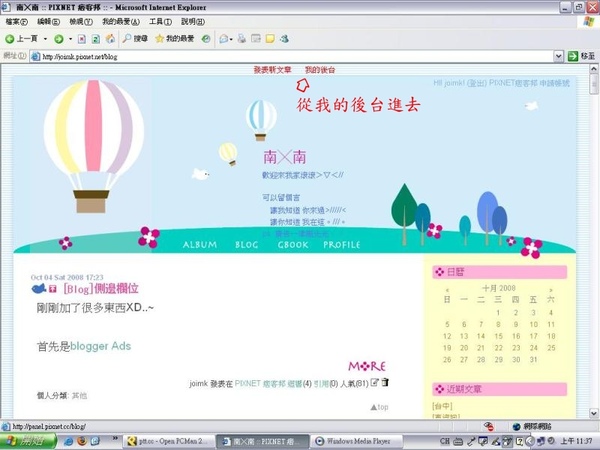Open the GBOOK navigation tab
The height and width of the screenshot is (450, 600).
(293, 245)
